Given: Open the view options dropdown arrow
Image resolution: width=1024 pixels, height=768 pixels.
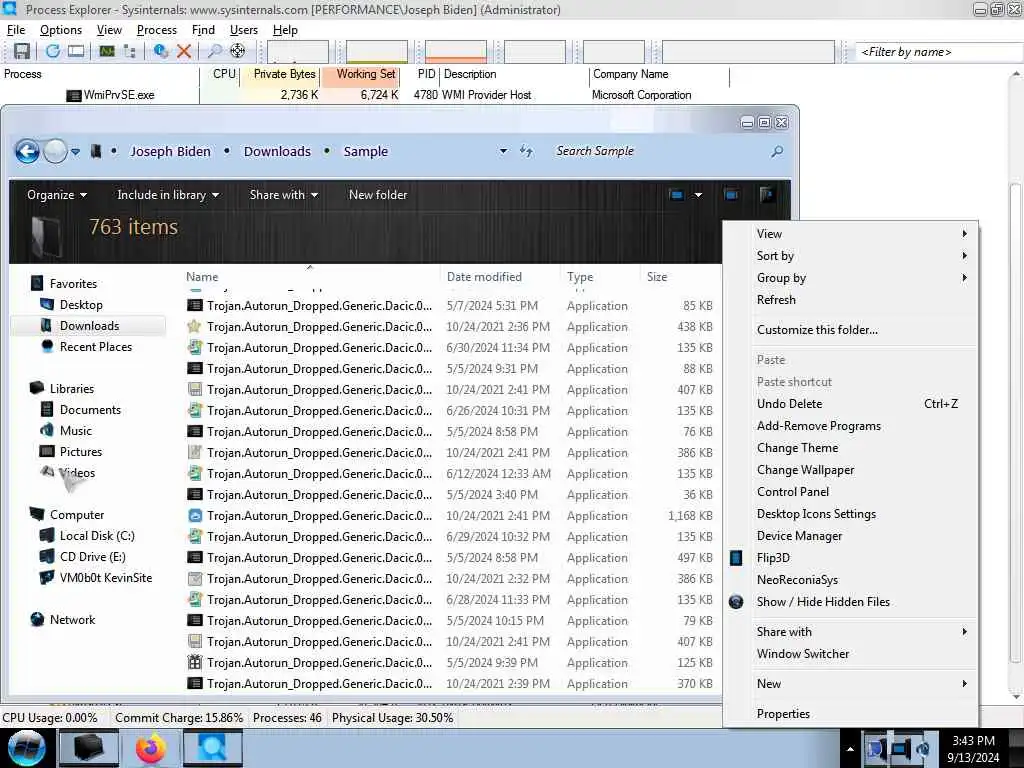Looking at the screenshot, I should point(698,195).
